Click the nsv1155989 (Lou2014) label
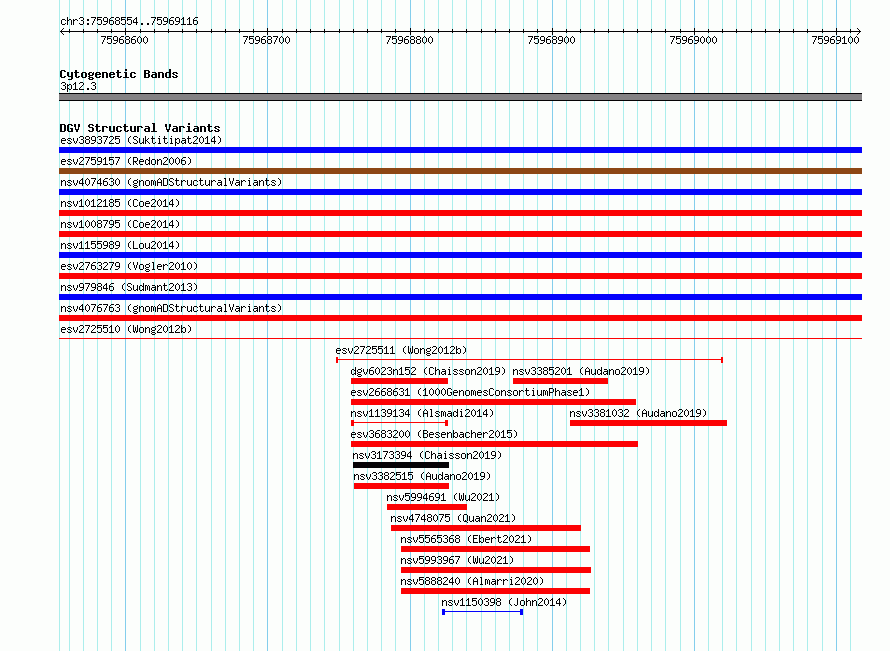 point(120,245)
